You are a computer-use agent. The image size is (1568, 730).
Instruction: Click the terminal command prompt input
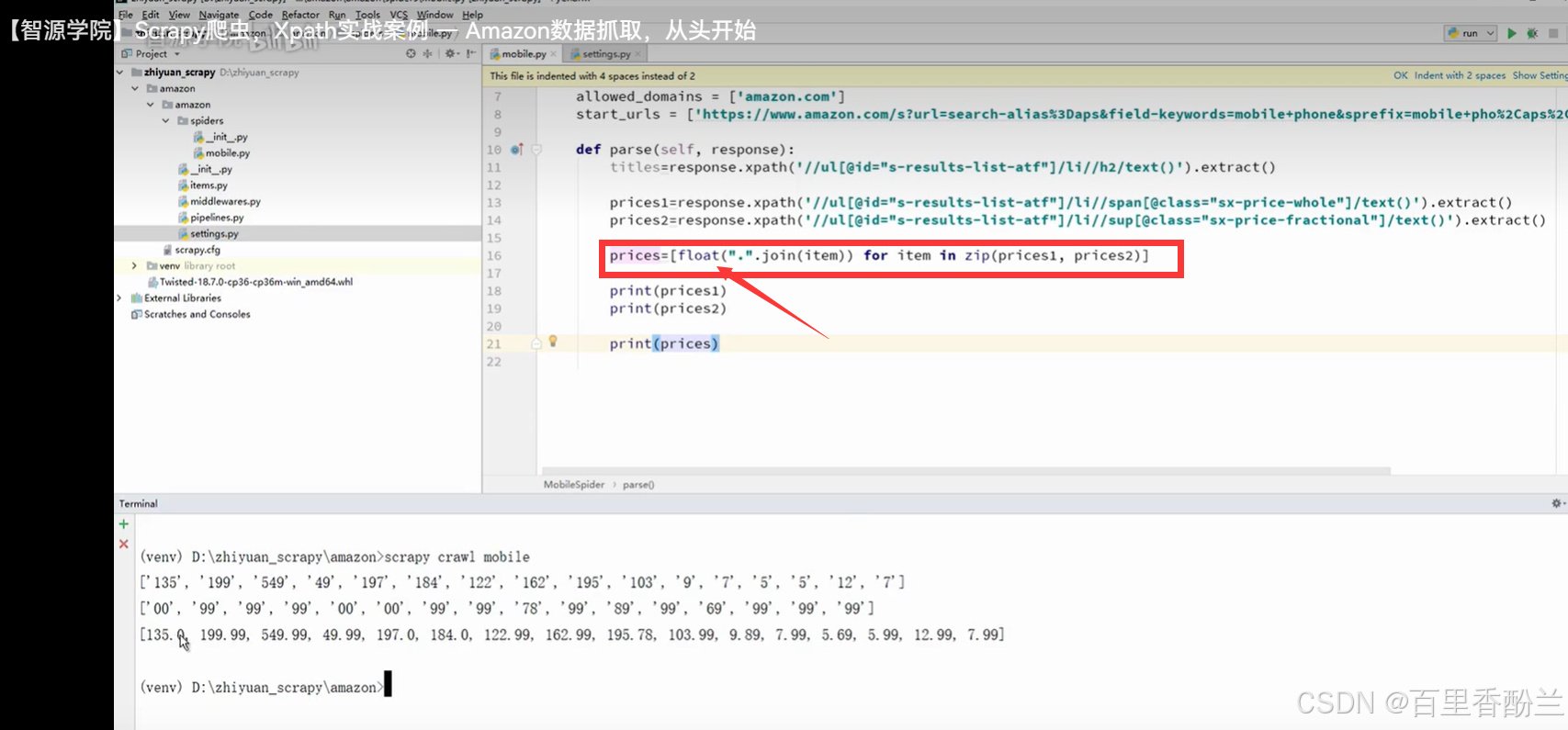tap(388, 684)
